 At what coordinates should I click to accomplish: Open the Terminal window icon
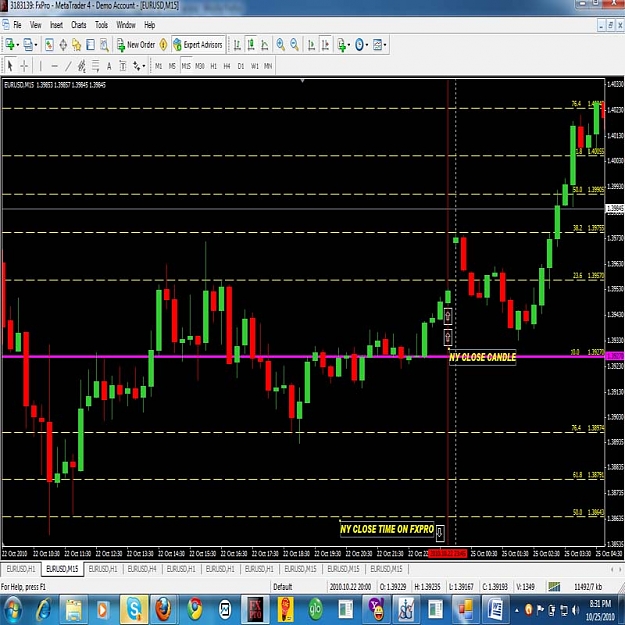[90, 45]
